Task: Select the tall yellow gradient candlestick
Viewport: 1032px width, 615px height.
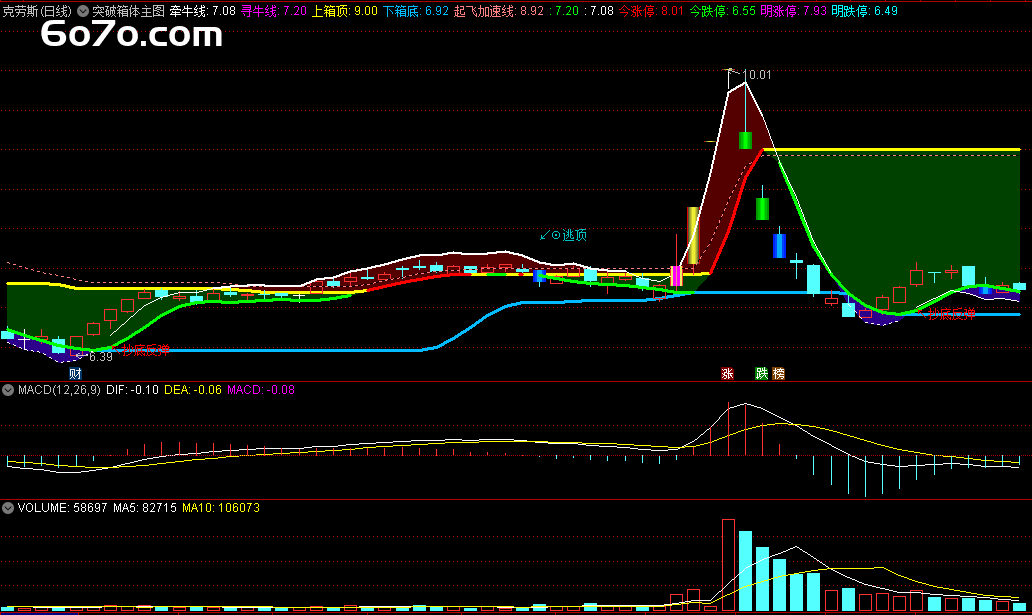Action: pyautogui.click(x=693, y=235)
